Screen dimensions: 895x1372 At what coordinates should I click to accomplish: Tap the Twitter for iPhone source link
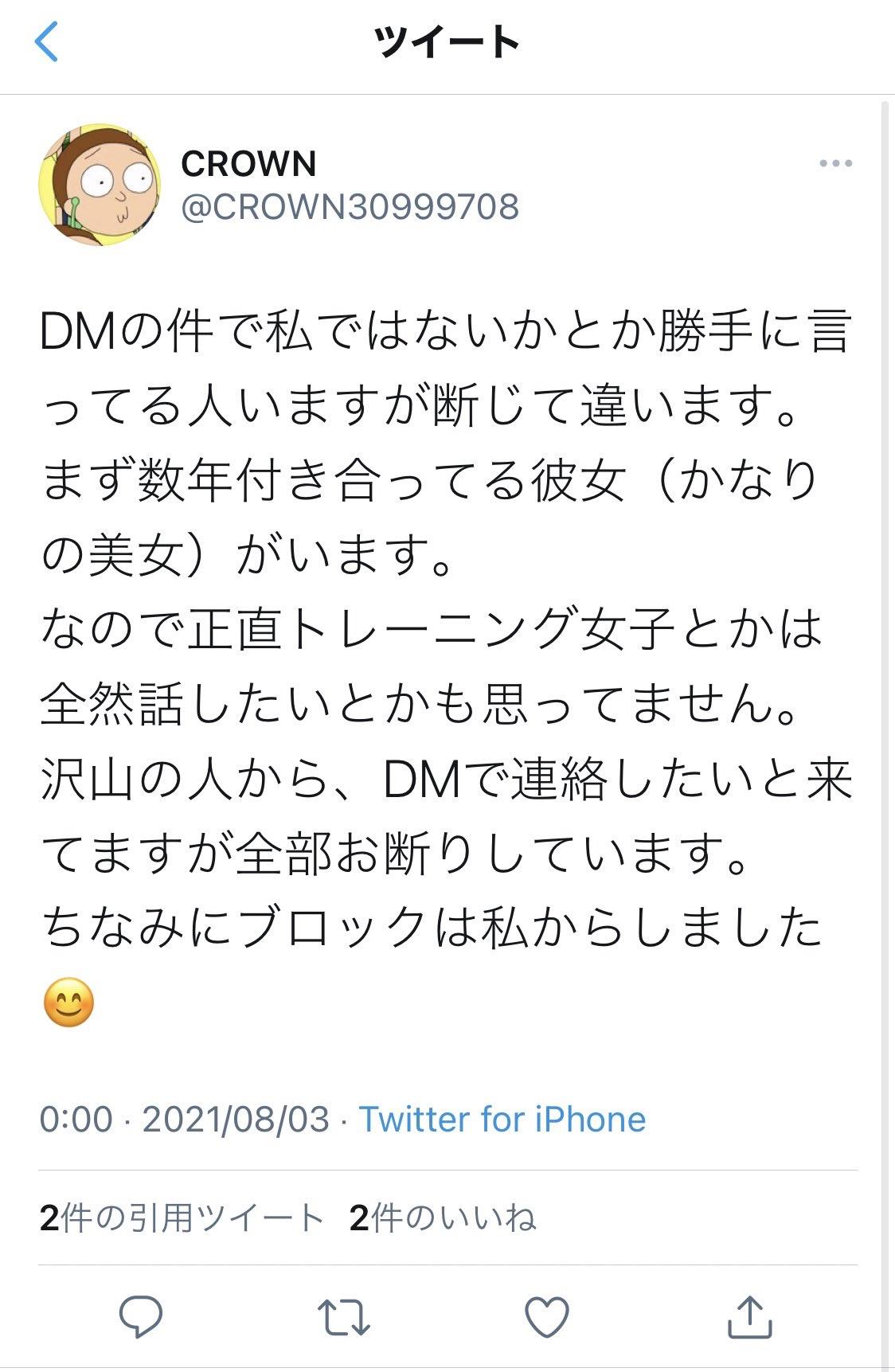(x=502, y=1119)
